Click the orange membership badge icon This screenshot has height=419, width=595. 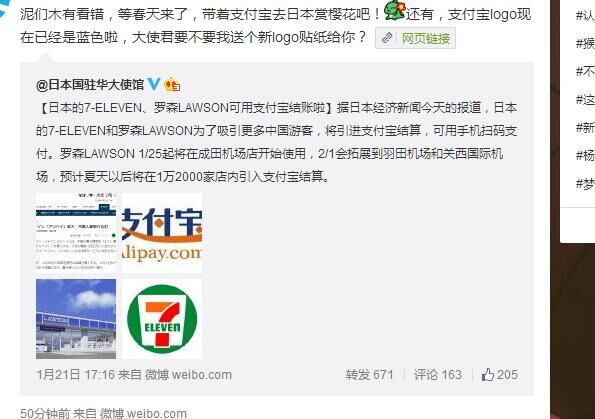click(172, 84)
